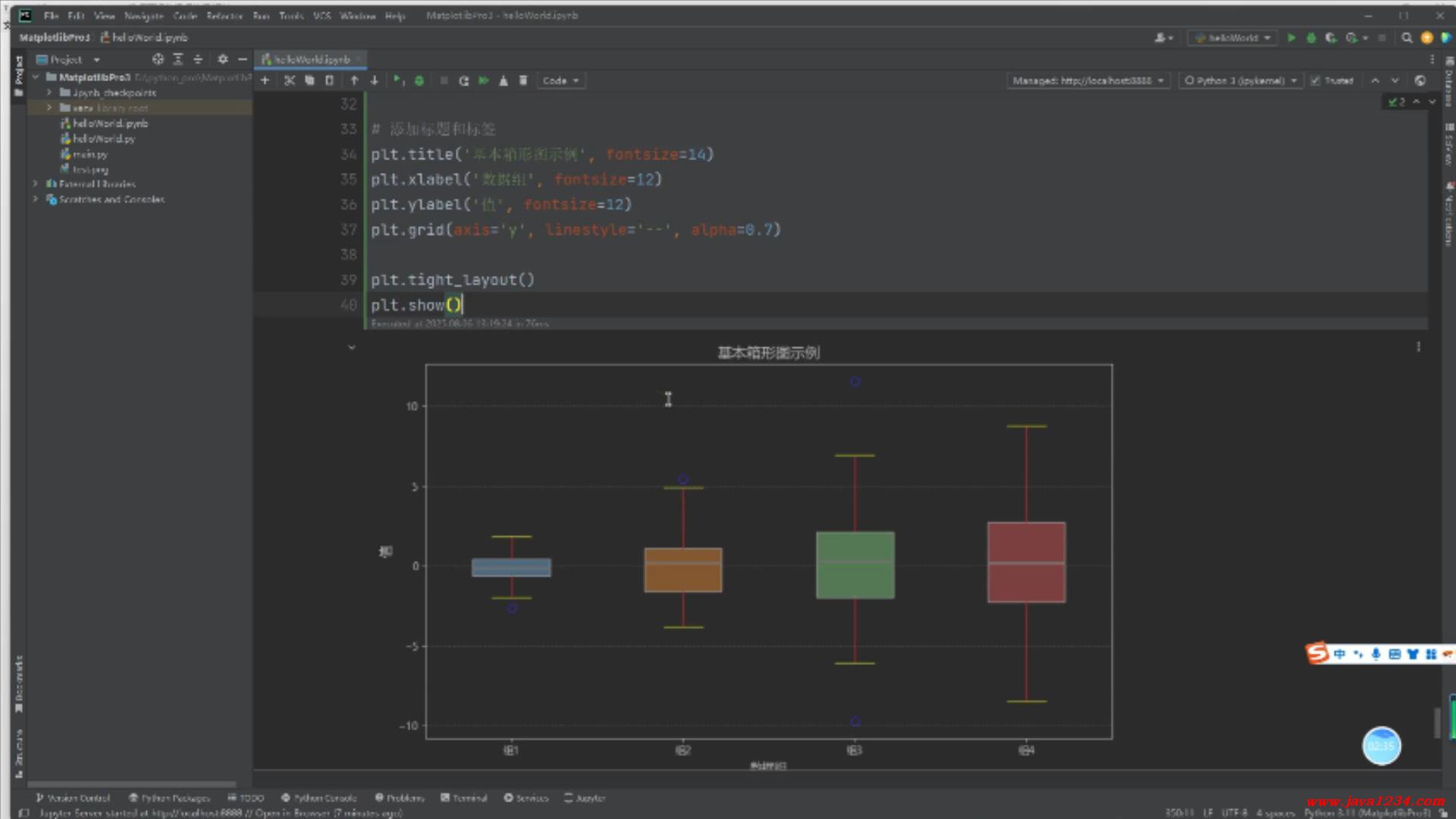Open the Code cell type dropdown
Screen dimensions: 1456x819
(560, 80)
